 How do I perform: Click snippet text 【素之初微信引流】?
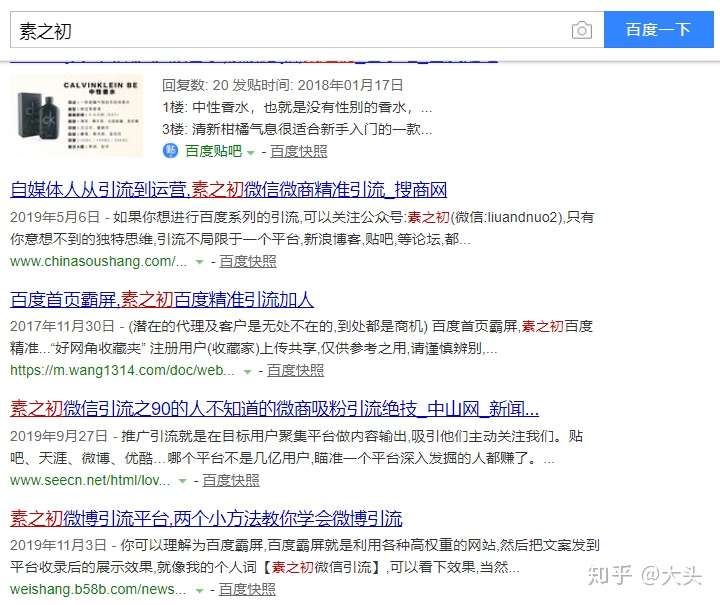click(x=323, y=567)
